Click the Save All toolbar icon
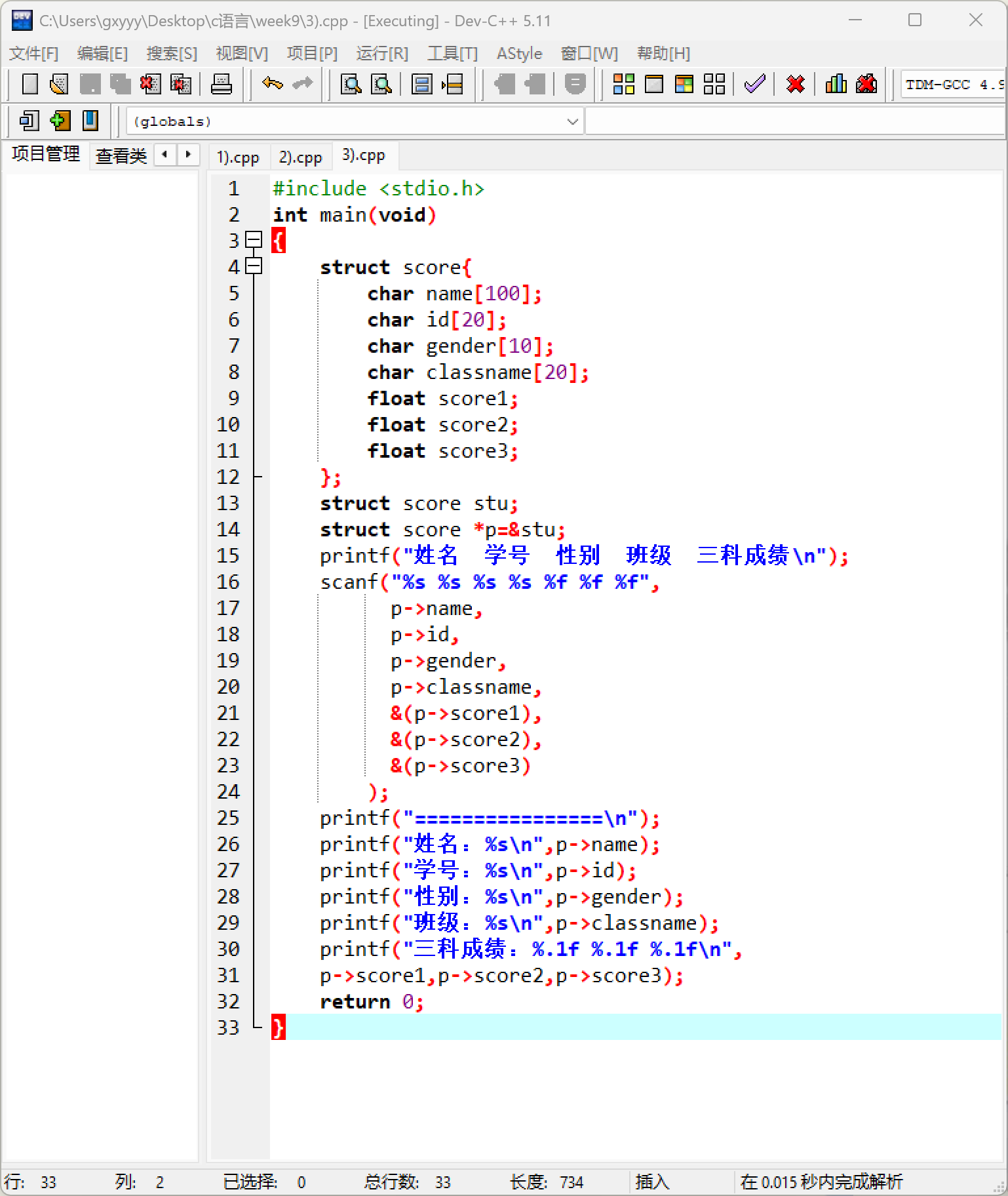Image resolution: width=1008 pixels, height=1196 pixels. [120, 84]
